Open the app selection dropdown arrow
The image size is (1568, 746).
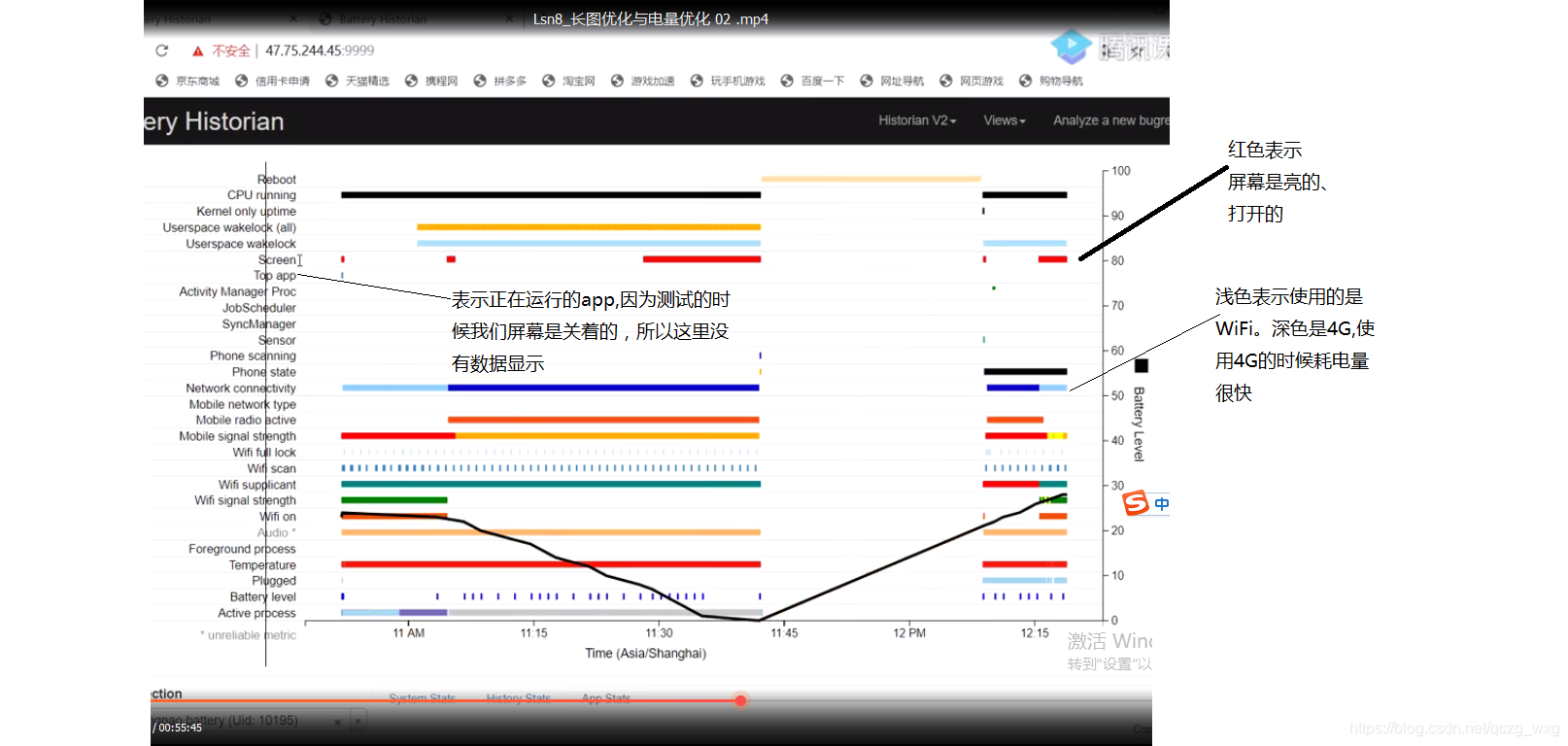click(x=358, y=721)
